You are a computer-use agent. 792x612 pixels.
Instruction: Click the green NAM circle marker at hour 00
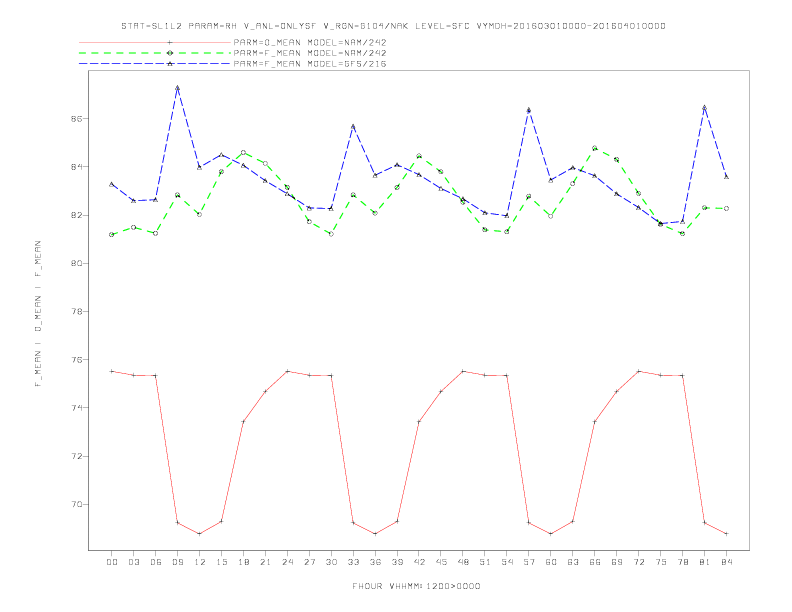[112, 234]
